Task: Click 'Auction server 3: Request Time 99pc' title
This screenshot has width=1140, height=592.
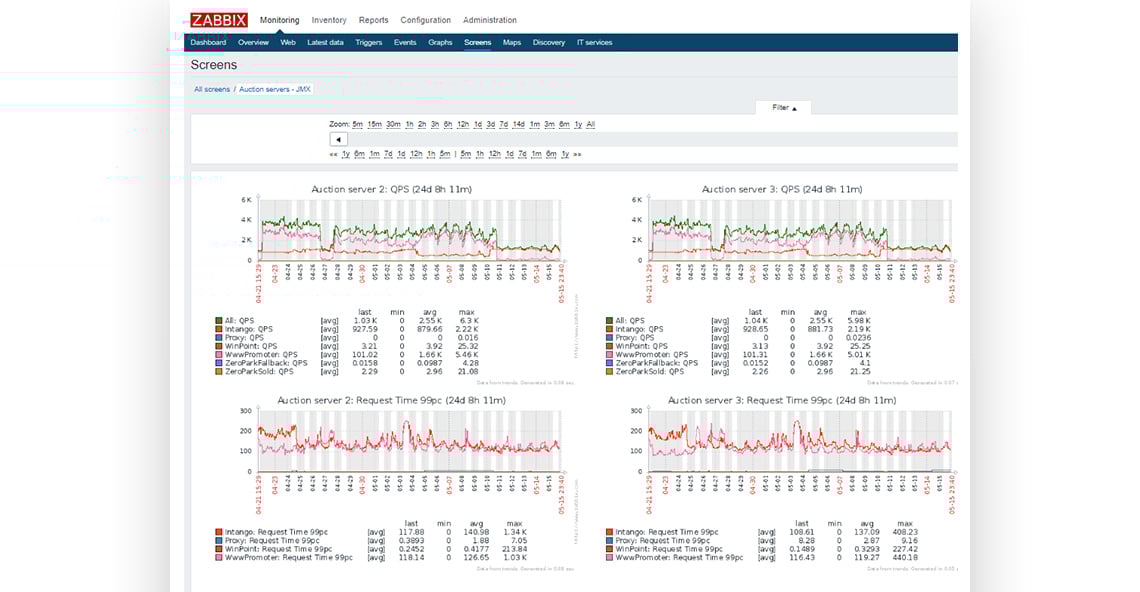Action: coord(782,400)
